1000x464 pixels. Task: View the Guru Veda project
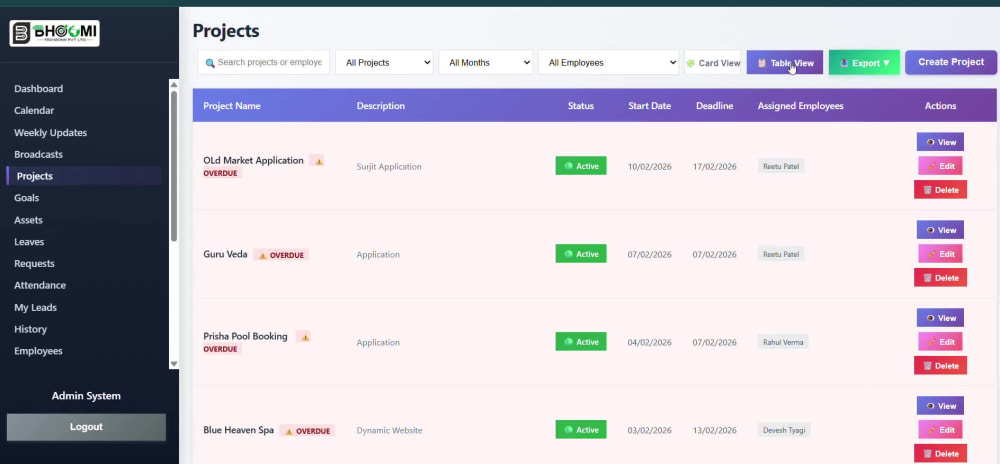click(940, 230)
